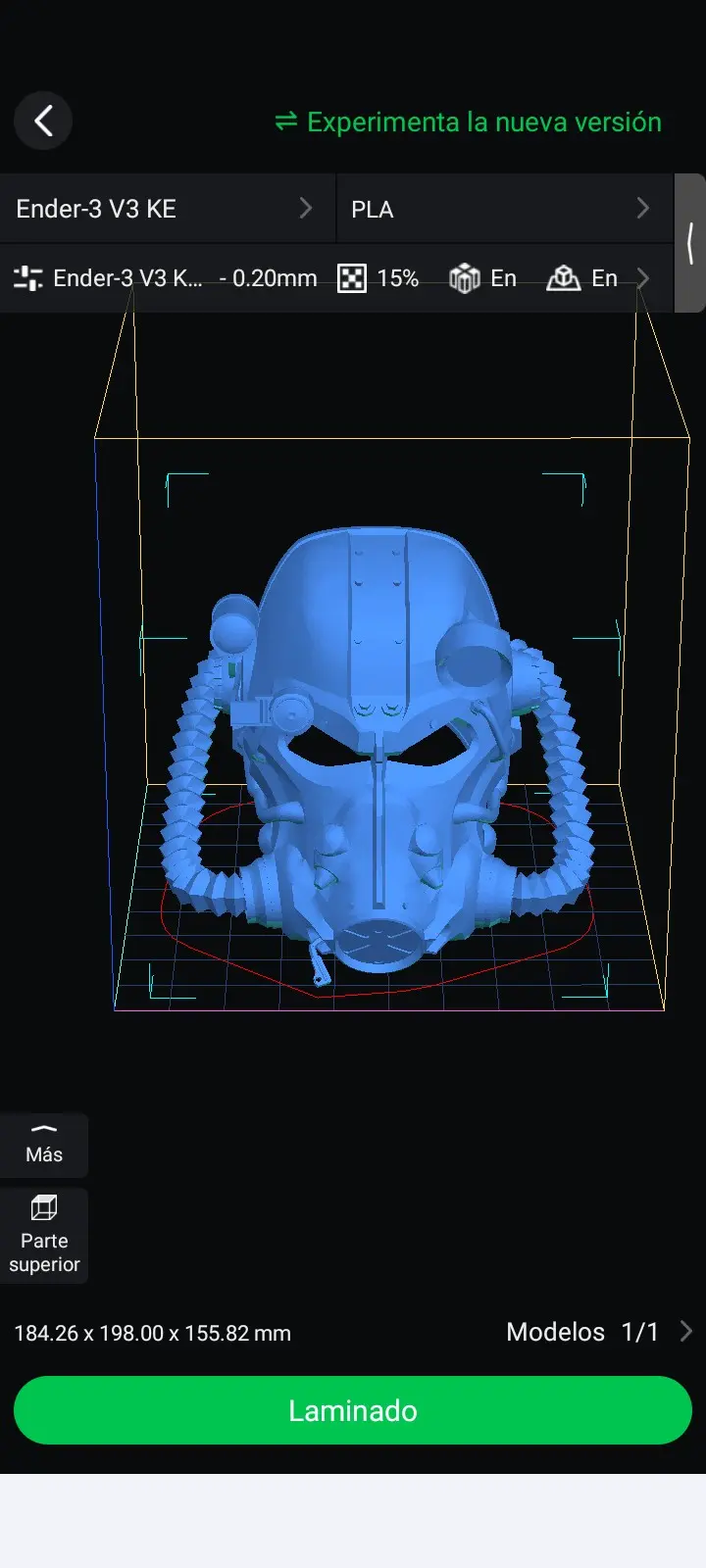Tap the chevron next to PLA

643,208
